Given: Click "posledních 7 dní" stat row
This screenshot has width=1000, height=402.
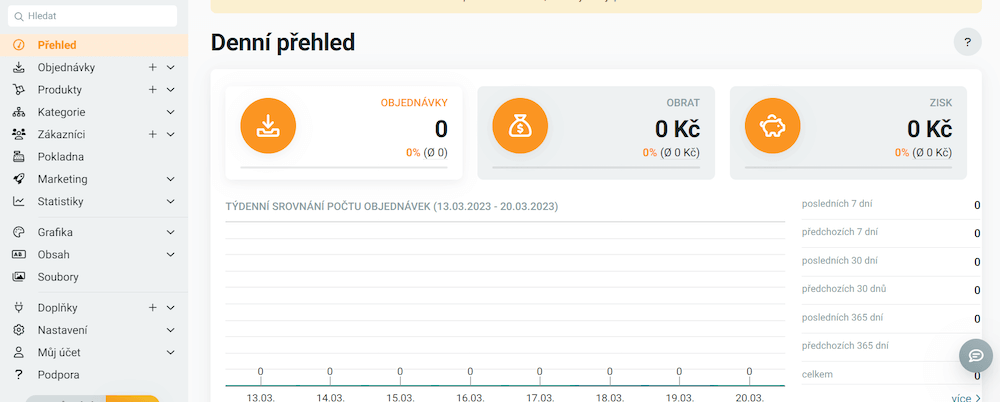Looking at the screenshot, I should tap(891, 205).
